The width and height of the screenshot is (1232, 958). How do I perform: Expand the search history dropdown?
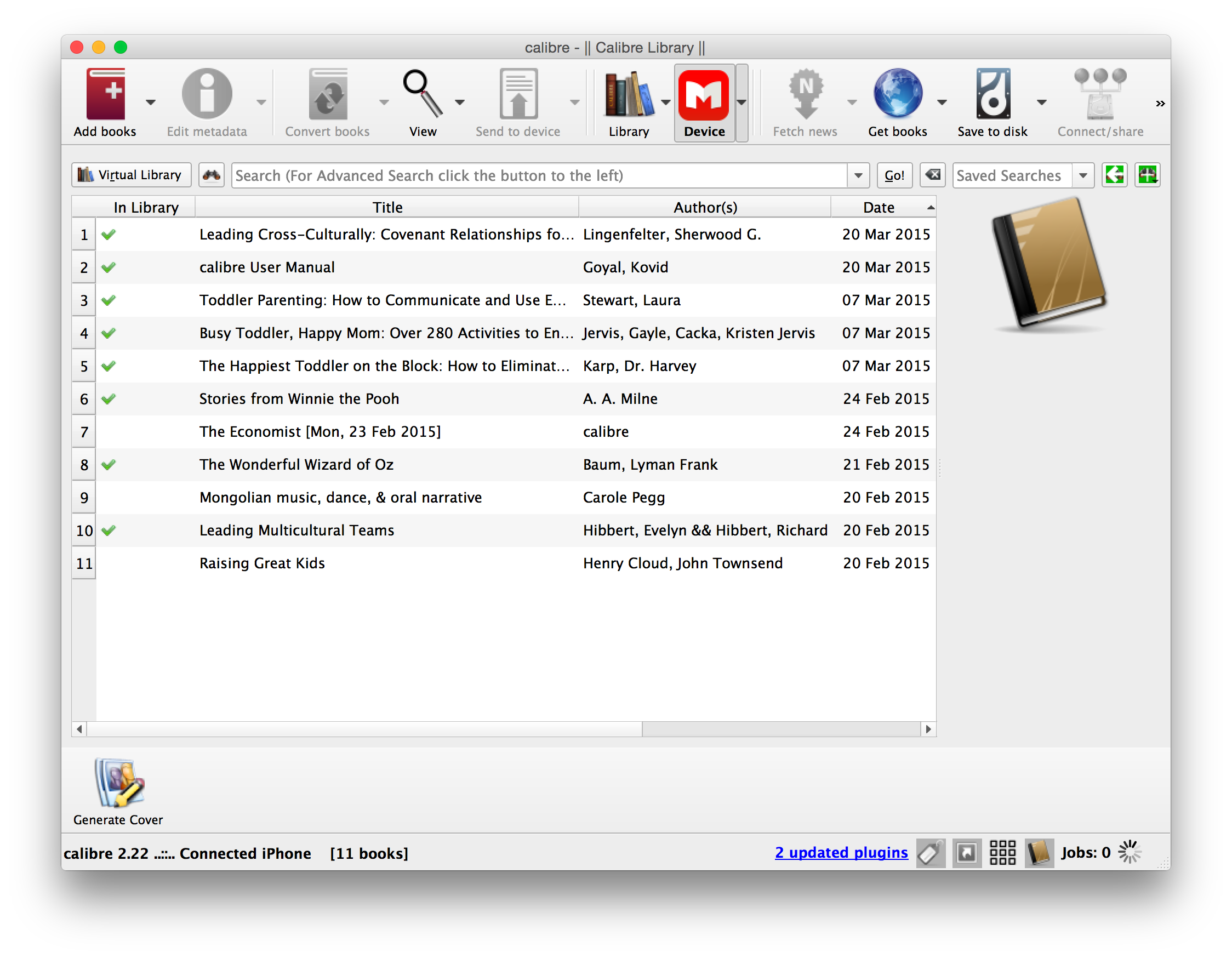pos(858,175)
